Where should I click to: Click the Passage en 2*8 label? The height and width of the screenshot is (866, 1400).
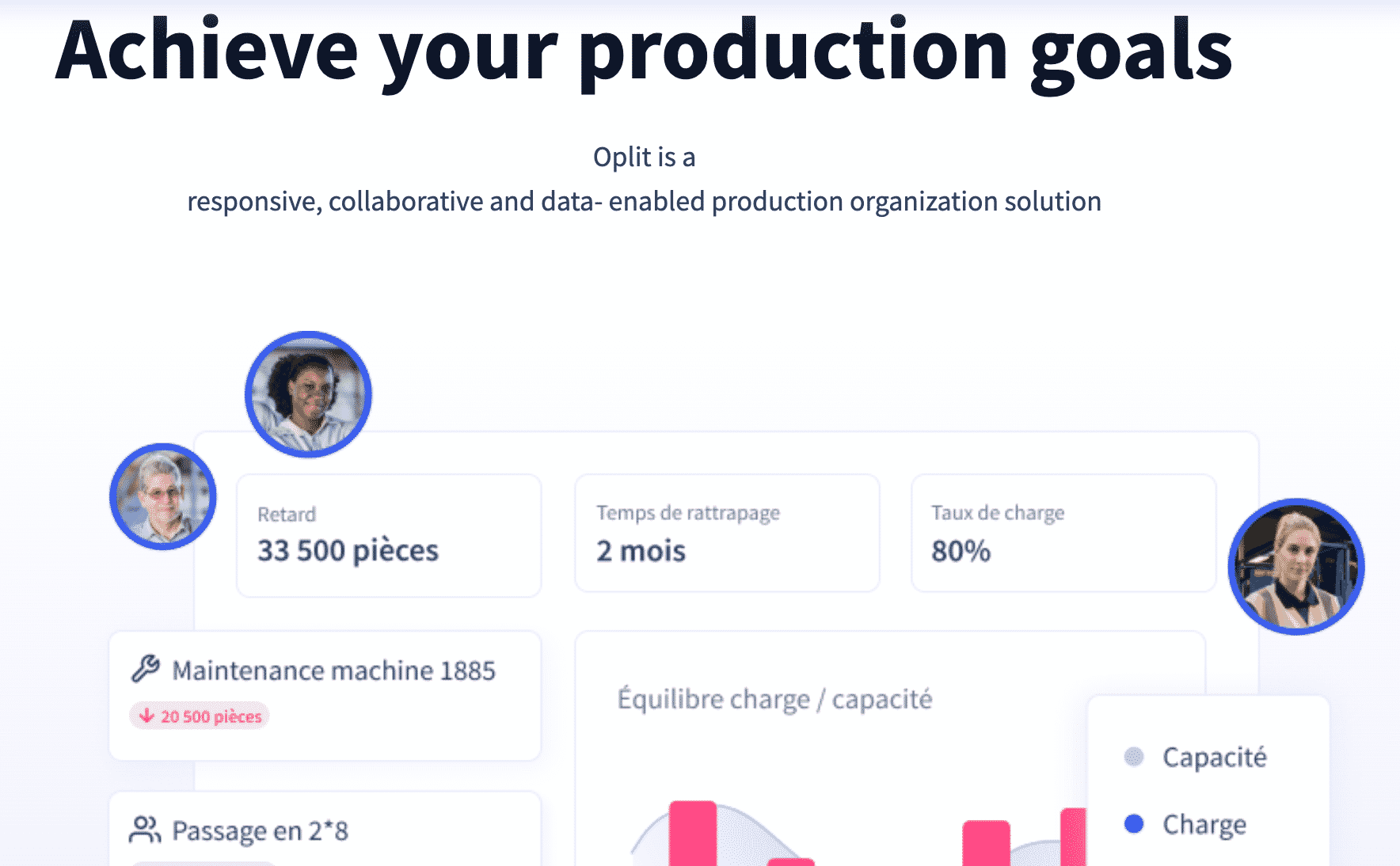click(261, 830)
